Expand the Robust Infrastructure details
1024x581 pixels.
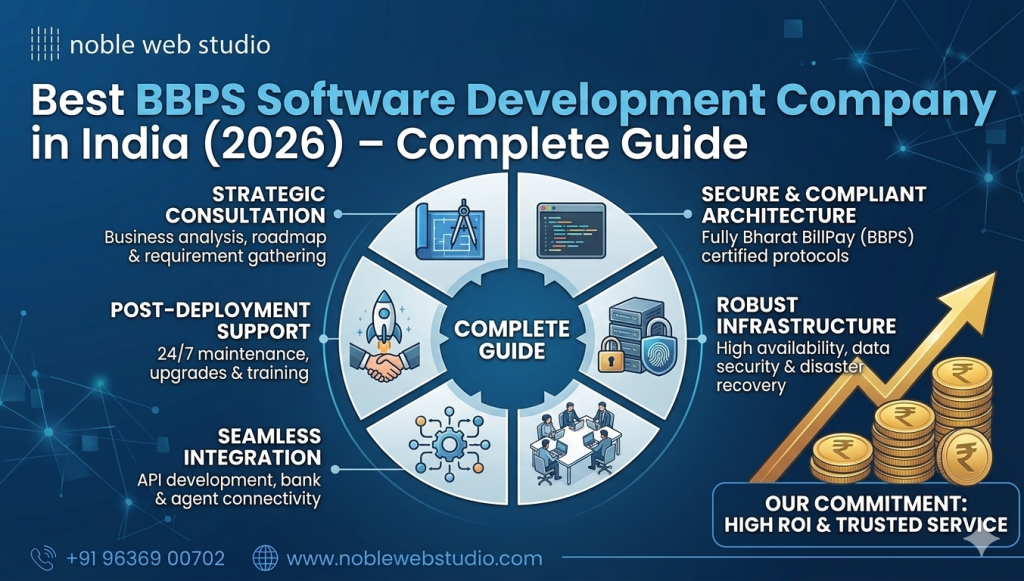(806, 316)
